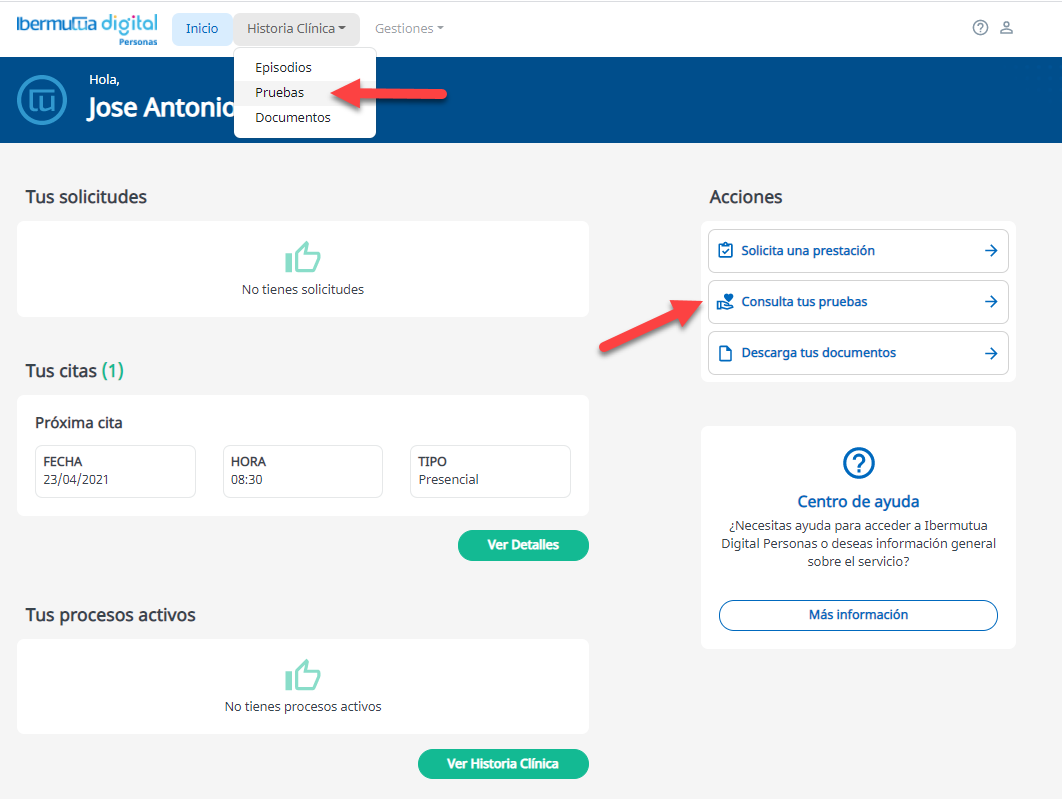
Task: Click the Más información button
Action: click(858, 615)
